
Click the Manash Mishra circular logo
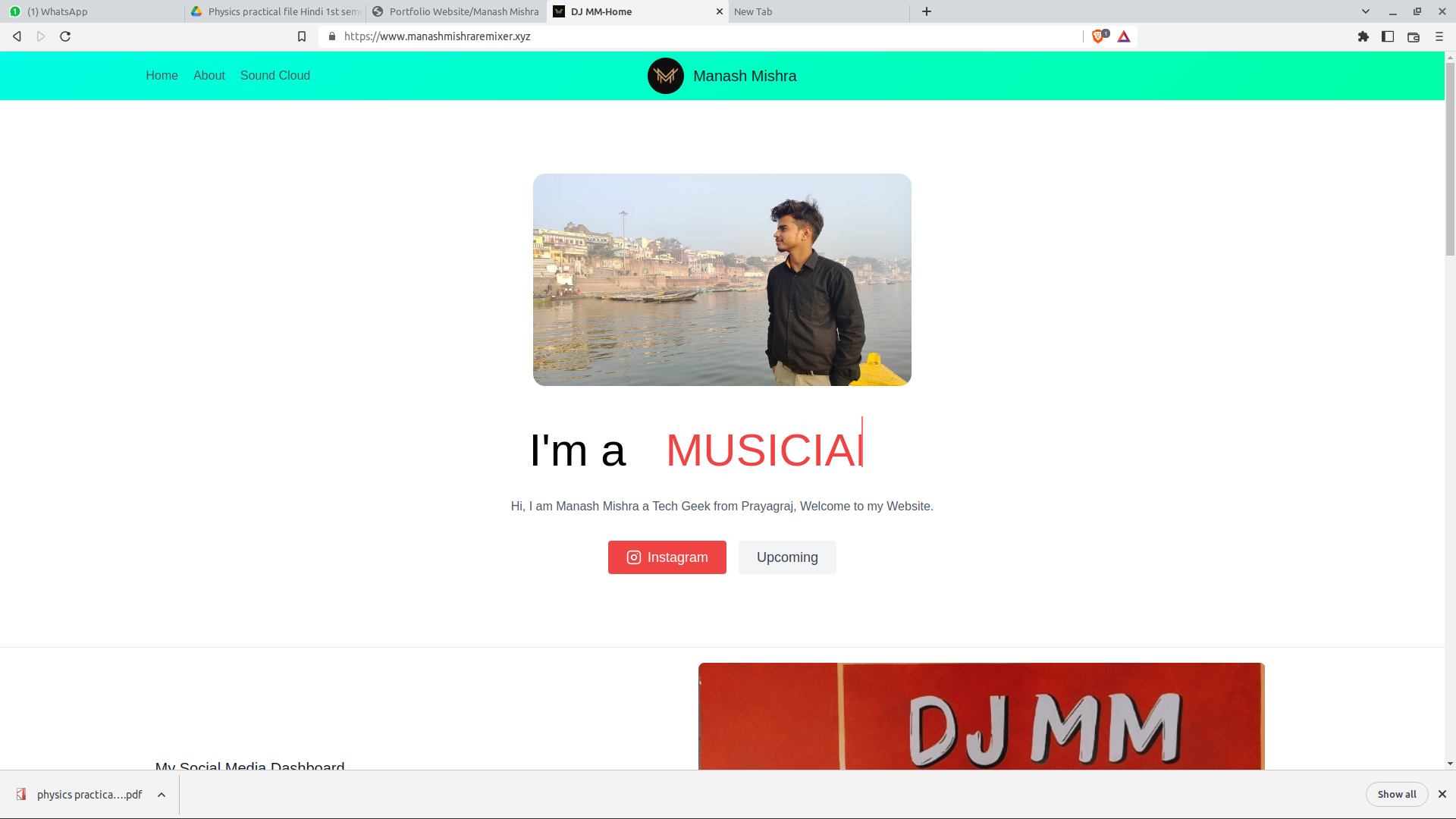pos(666,75)
